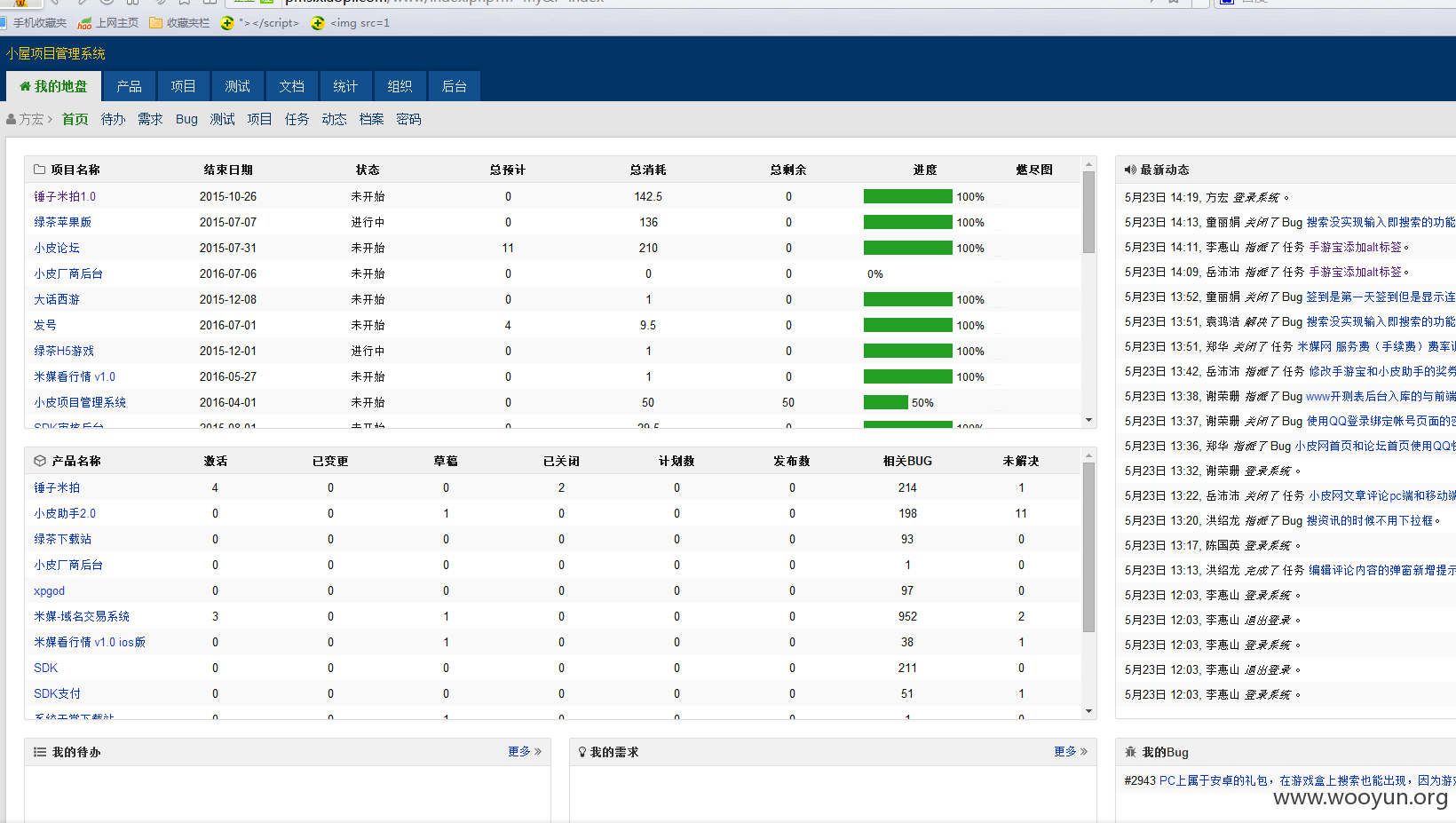Click product list scrollbar down arrow

point(1088,711)
